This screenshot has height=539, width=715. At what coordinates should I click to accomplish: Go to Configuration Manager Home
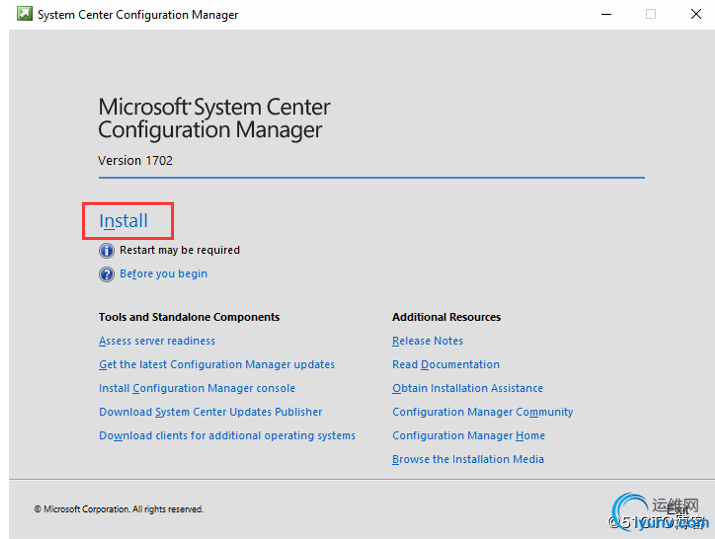468,436
